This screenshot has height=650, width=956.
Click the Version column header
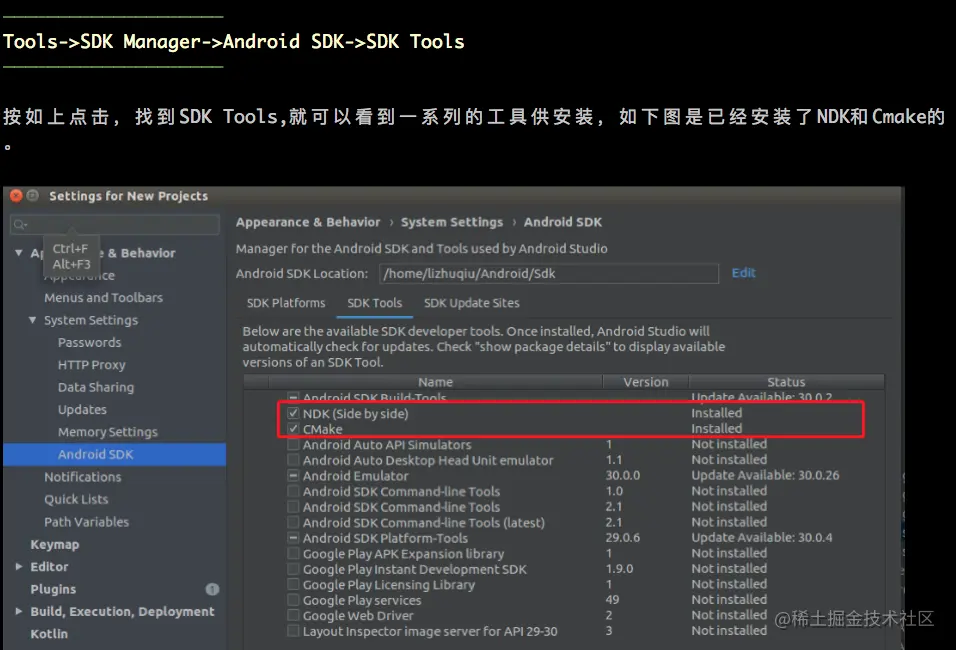tap(646, 382)
